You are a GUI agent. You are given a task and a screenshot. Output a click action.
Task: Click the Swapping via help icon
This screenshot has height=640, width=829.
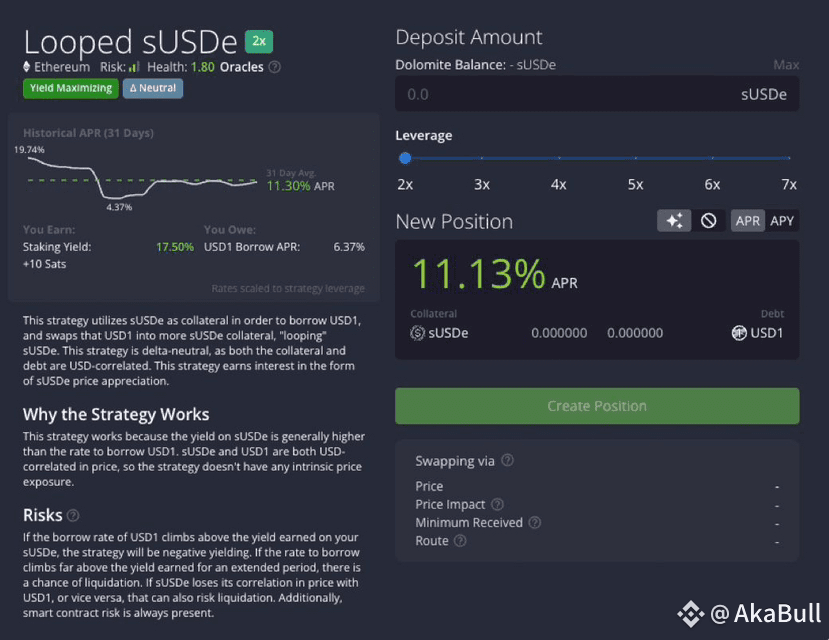(507, 460)
